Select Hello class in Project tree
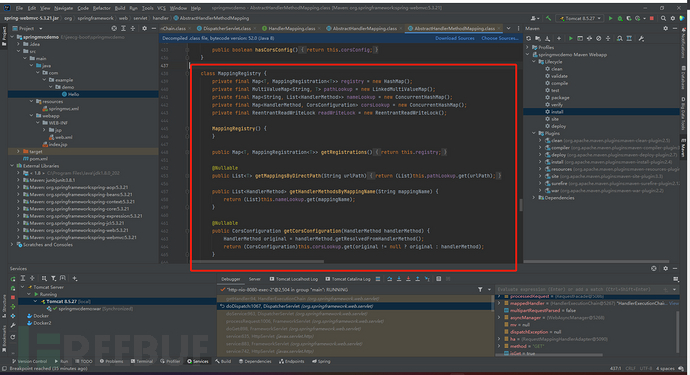 click(73, 94)
